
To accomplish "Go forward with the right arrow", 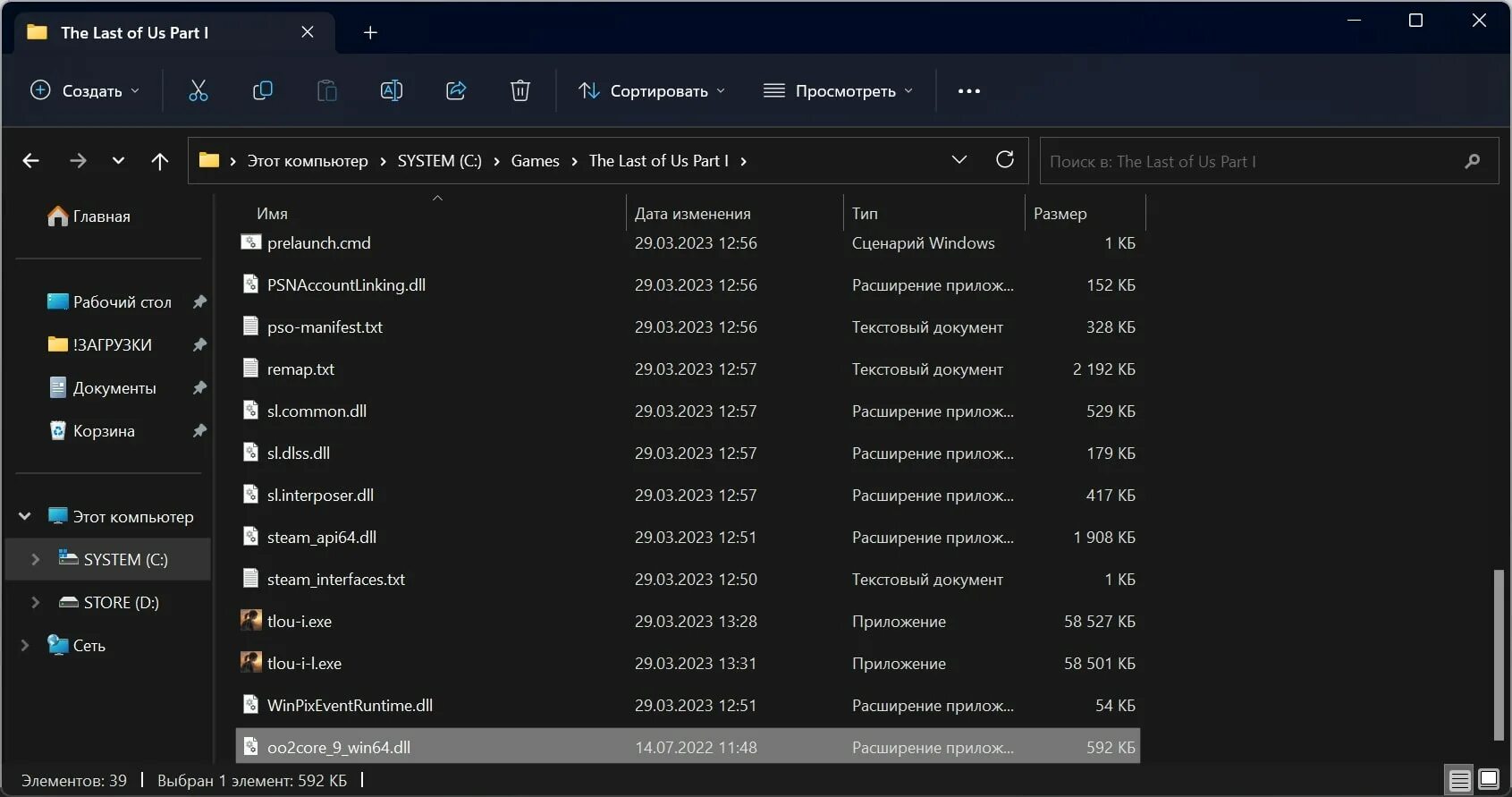I will [x=78, y=161].
